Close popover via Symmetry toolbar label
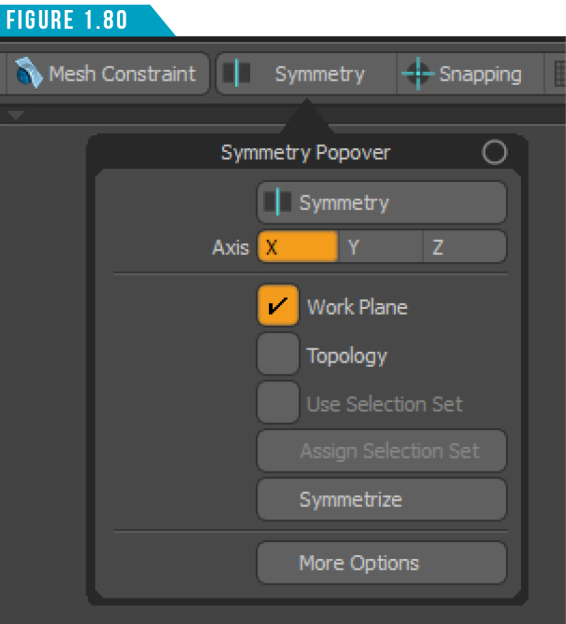Screen dimensions: 566x624 point(320,74)
